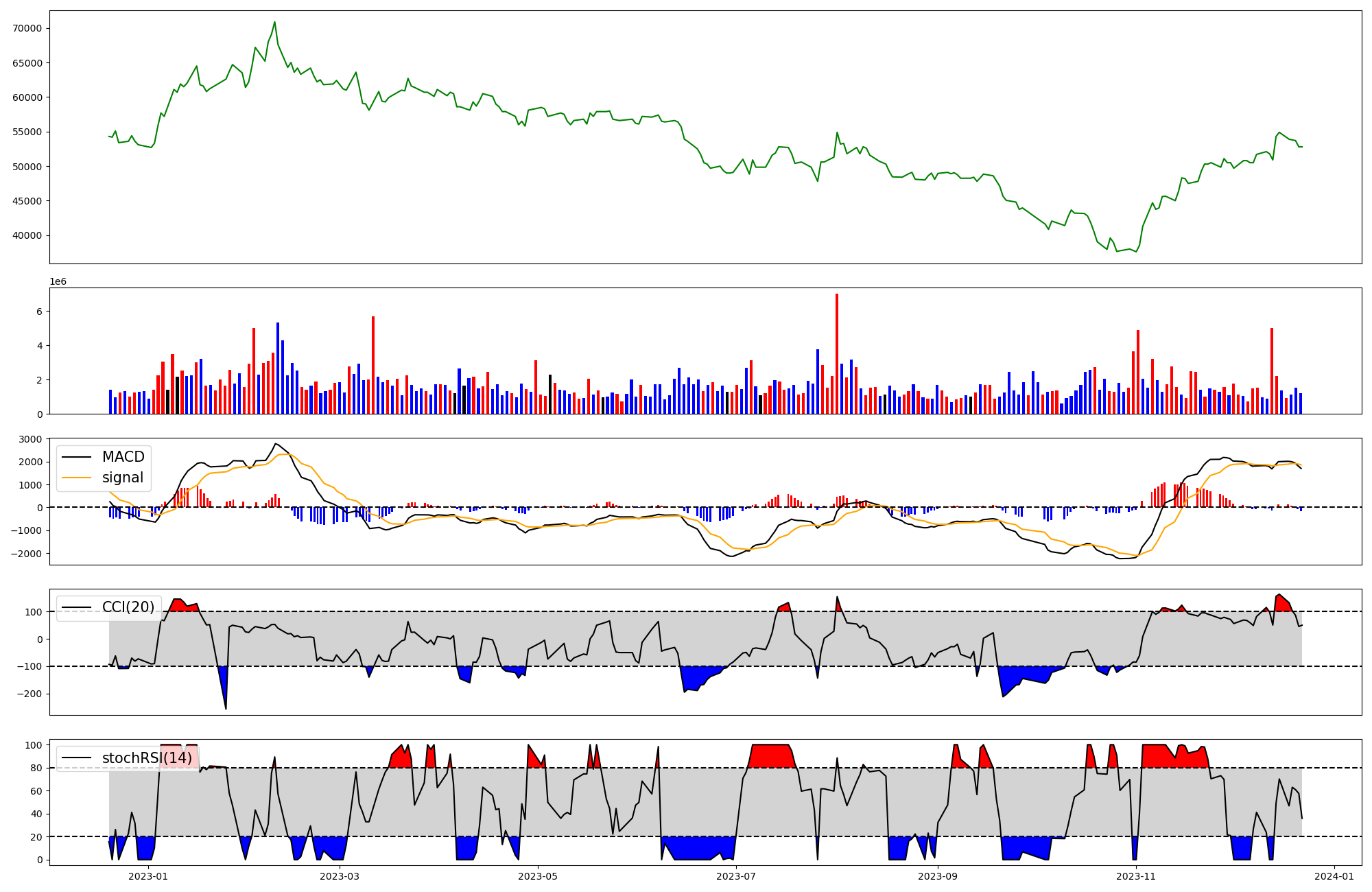Click the MACD legend entry
Image resolution: width=1372 pixels, height=892 pixels.
123,457
